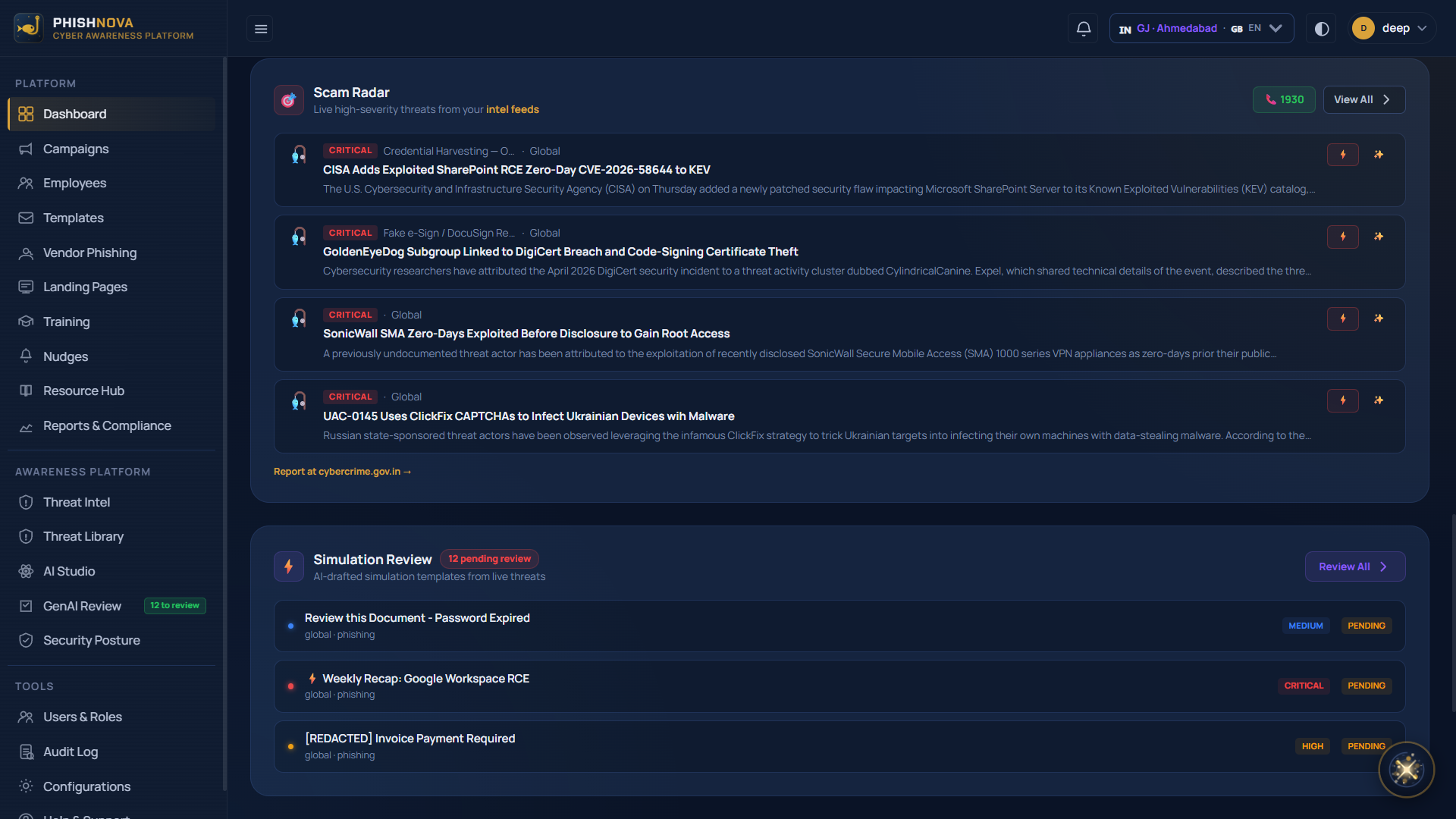Click the PhishNova logo icon
The width and height of the screenshot is (1456, 819).
coord(28,28)
